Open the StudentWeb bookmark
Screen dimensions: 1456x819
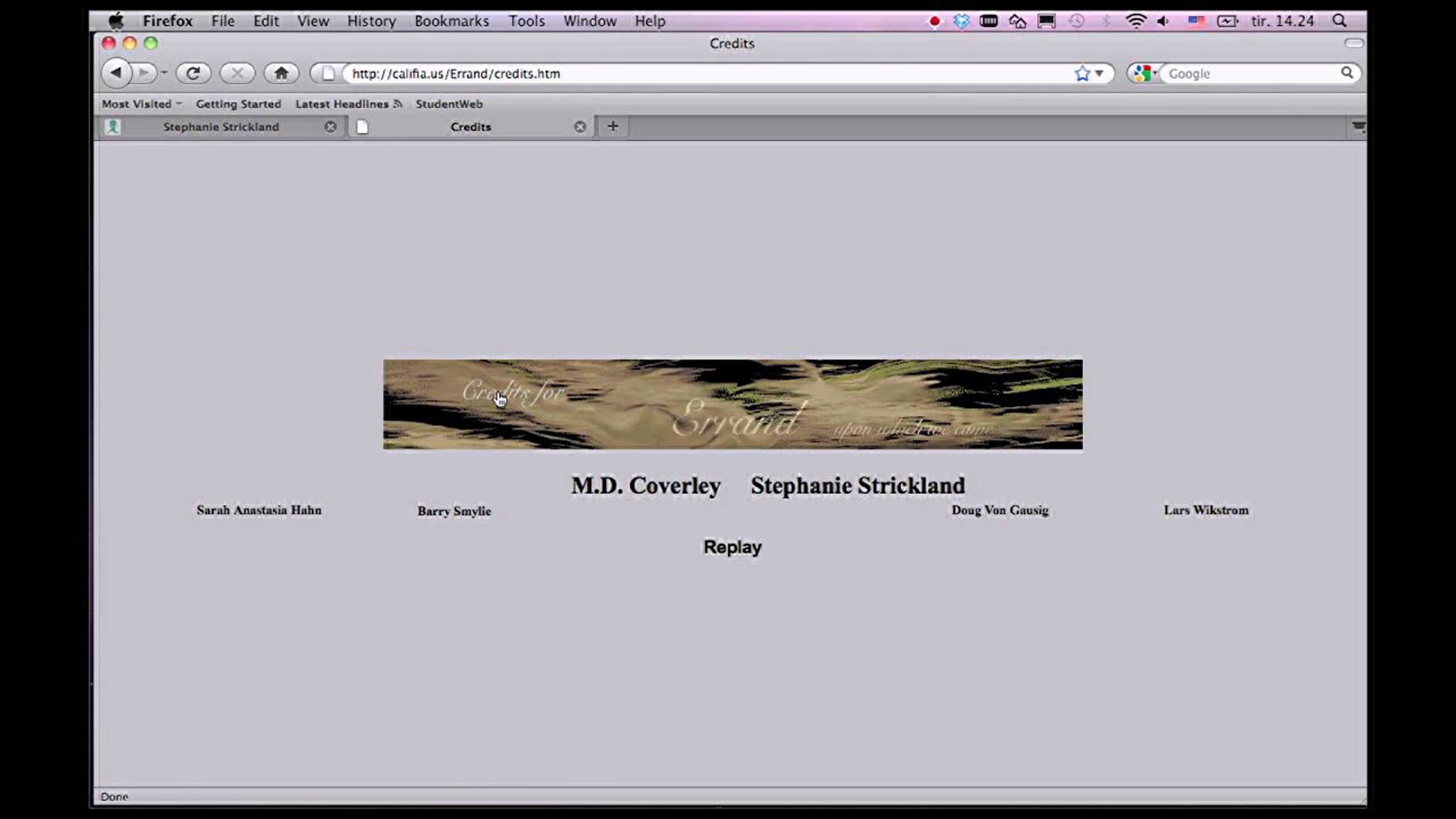449,104
